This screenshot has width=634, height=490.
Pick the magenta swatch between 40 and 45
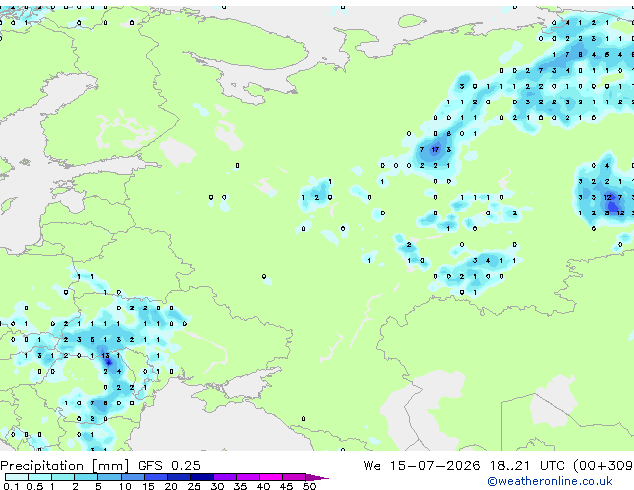[271, 477]
